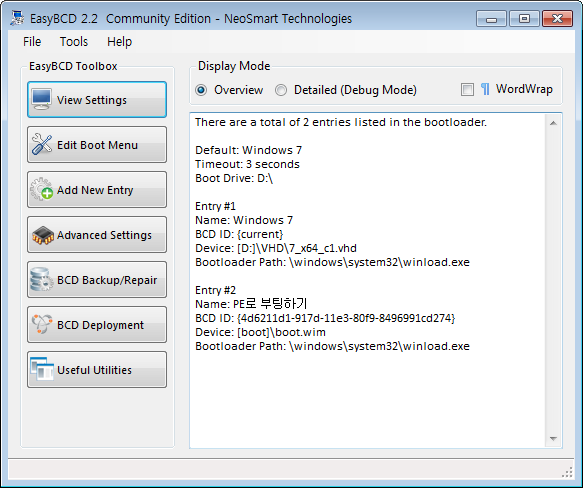Click the text 'Boot Drive: D:\'
Image resolution: width=583 pixels, height=488 pixels.
point(234,179)
